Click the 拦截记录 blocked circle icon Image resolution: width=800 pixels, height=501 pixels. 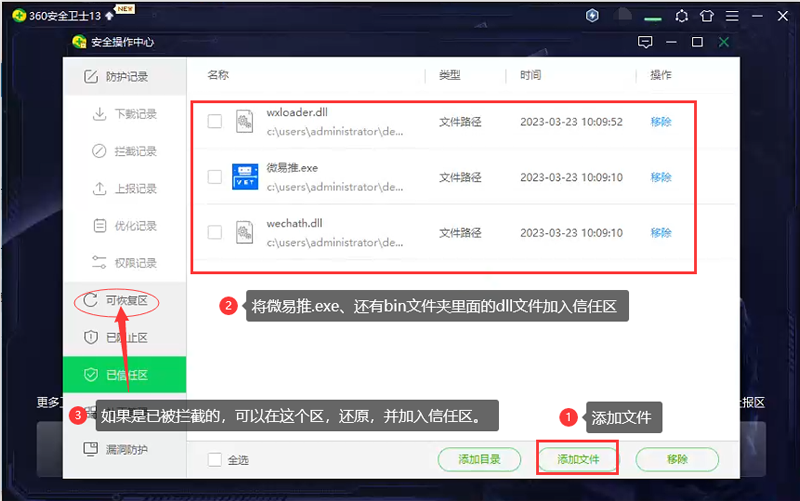tap(99, 151)
